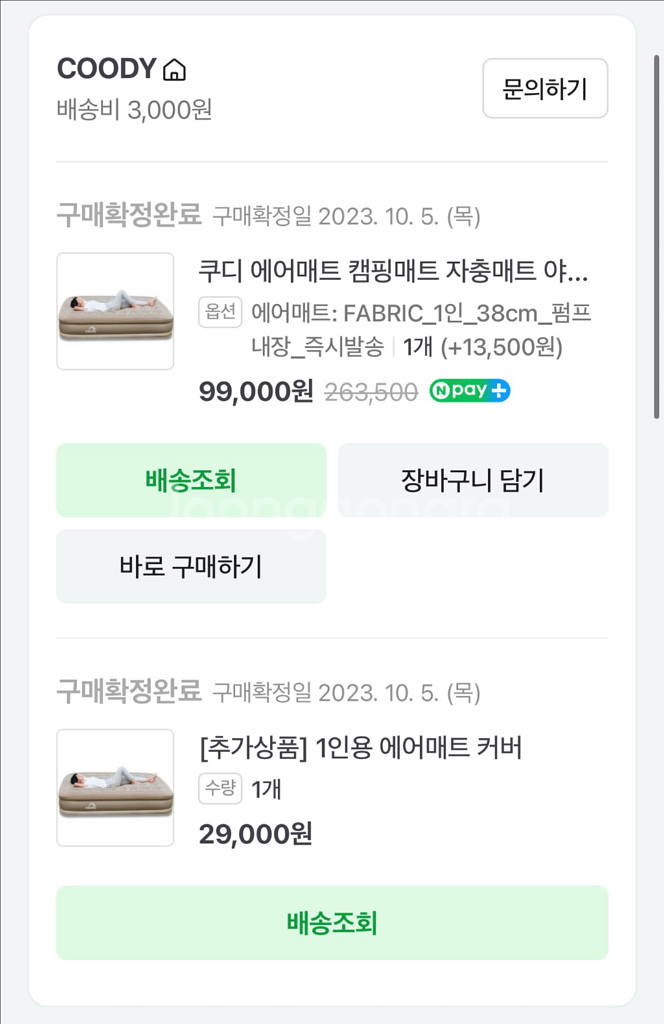Open the COODY store name
Viewport: 664px width, 1024px height.
(x=107, y=69)
